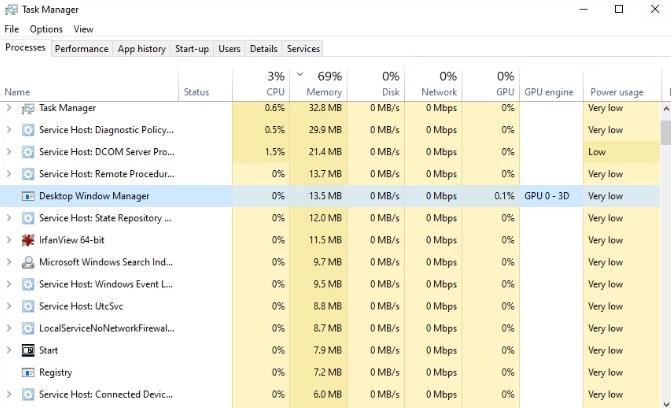This screenshot has width=671, height=408.
Task: Click the 32.8 MB memory value
Action: [x=325, y=108]
